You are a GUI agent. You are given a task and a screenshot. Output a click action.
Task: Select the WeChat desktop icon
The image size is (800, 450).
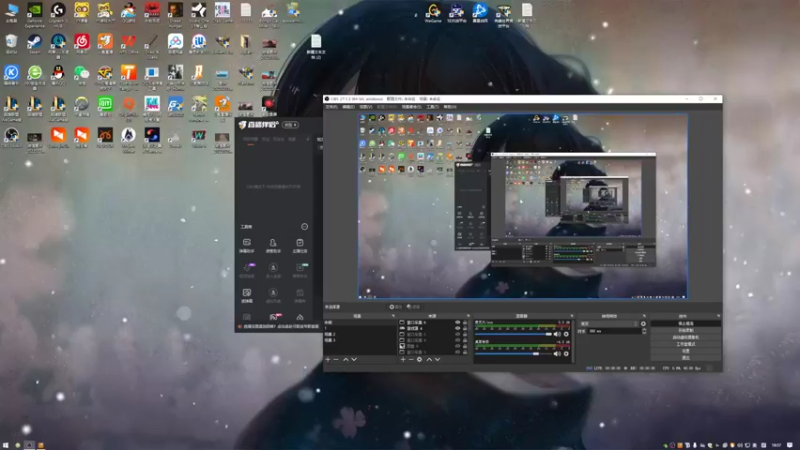tap(81, 75)
